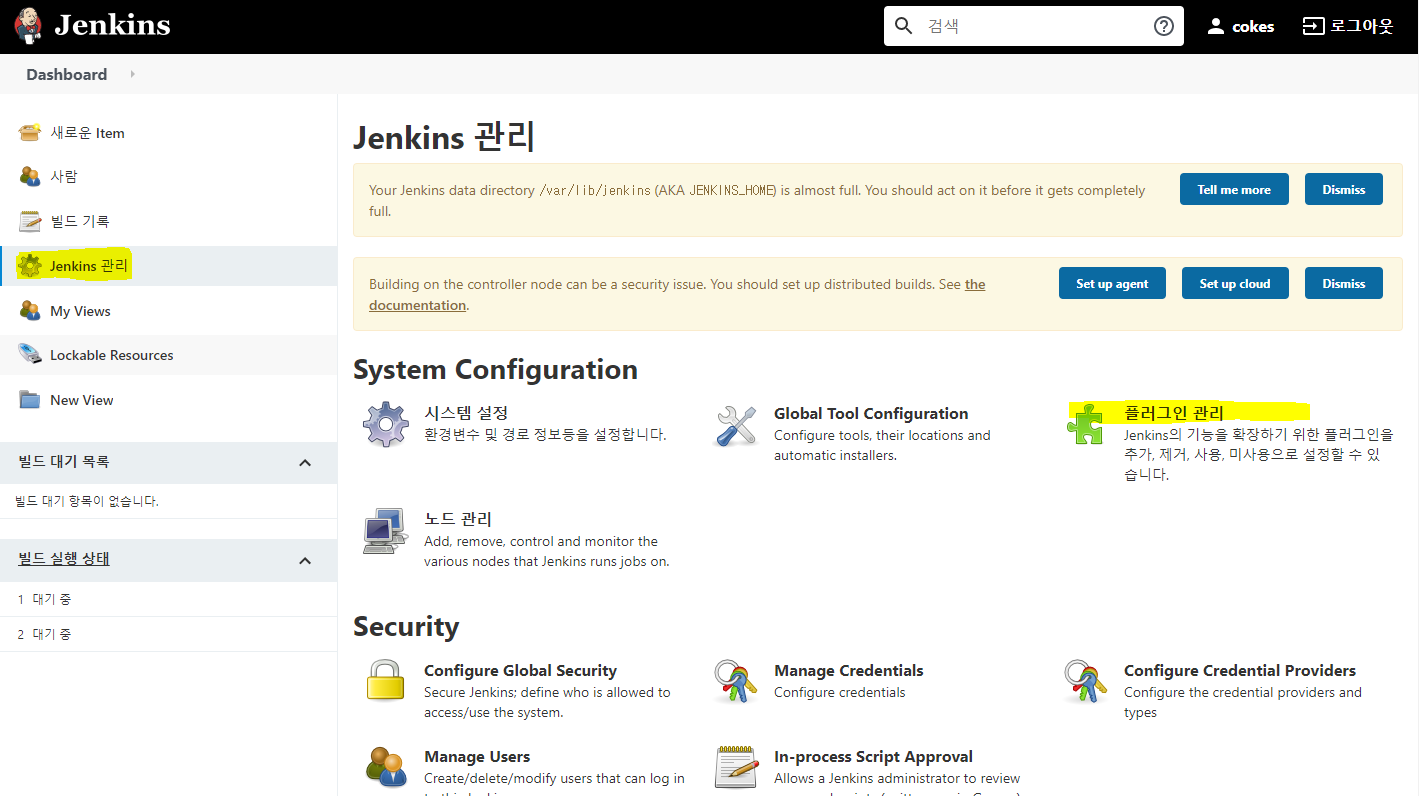Click the 빌드 기록 notepad icon
Image resolution: width=1419 pixels, height=796 pixels.
pos(31,221)
